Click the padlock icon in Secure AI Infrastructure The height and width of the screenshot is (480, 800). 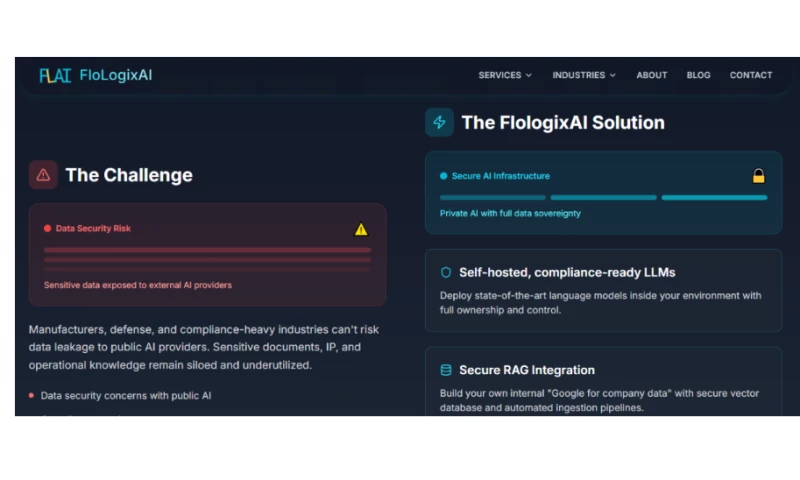point(758,176)
